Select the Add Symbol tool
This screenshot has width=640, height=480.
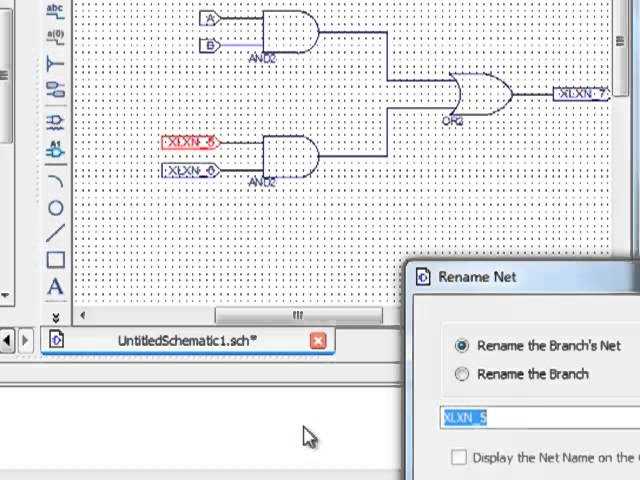coord(56,122)
